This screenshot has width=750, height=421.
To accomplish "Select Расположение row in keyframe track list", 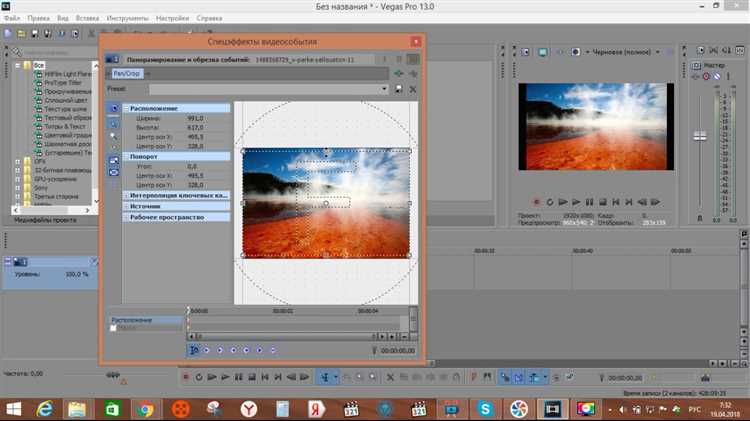I will 145,320.
